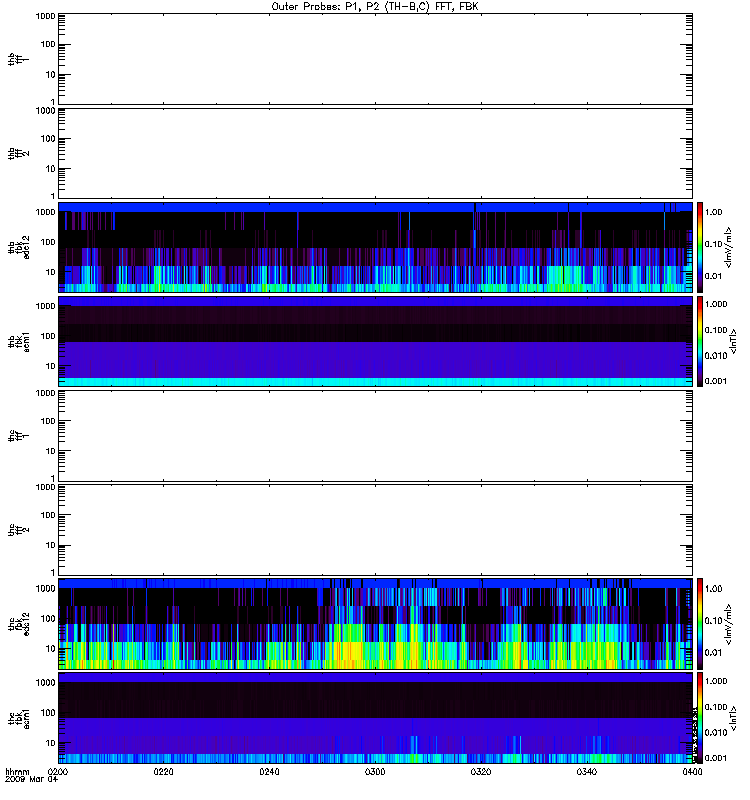Image resolution: width=750 pixels, height=800 pixels.
Task: Click the 'thc fff 2' y-axis title
Action: pos(18,530)
